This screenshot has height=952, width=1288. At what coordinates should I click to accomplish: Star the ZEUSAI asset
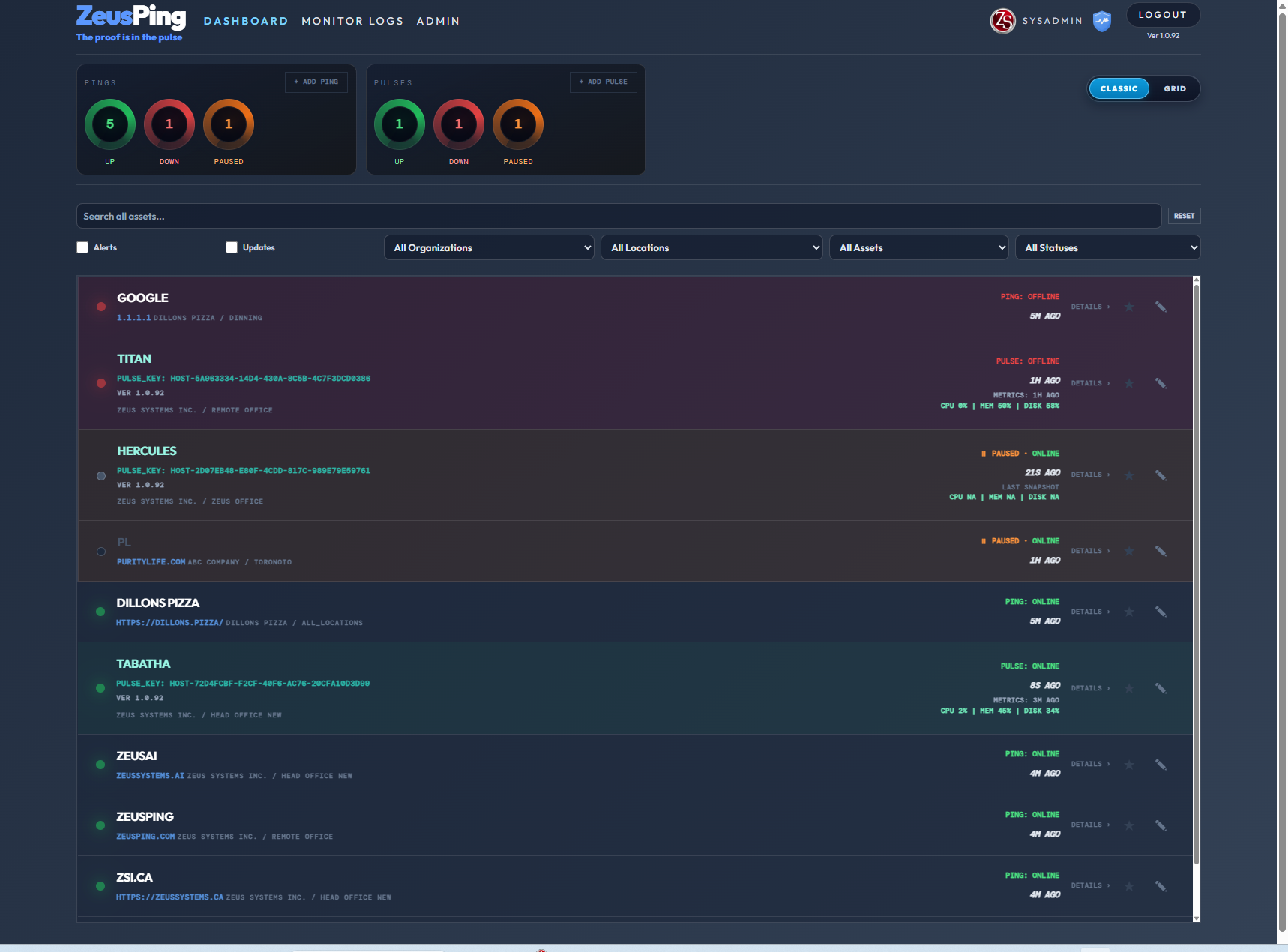click(x=1129, y=765)
